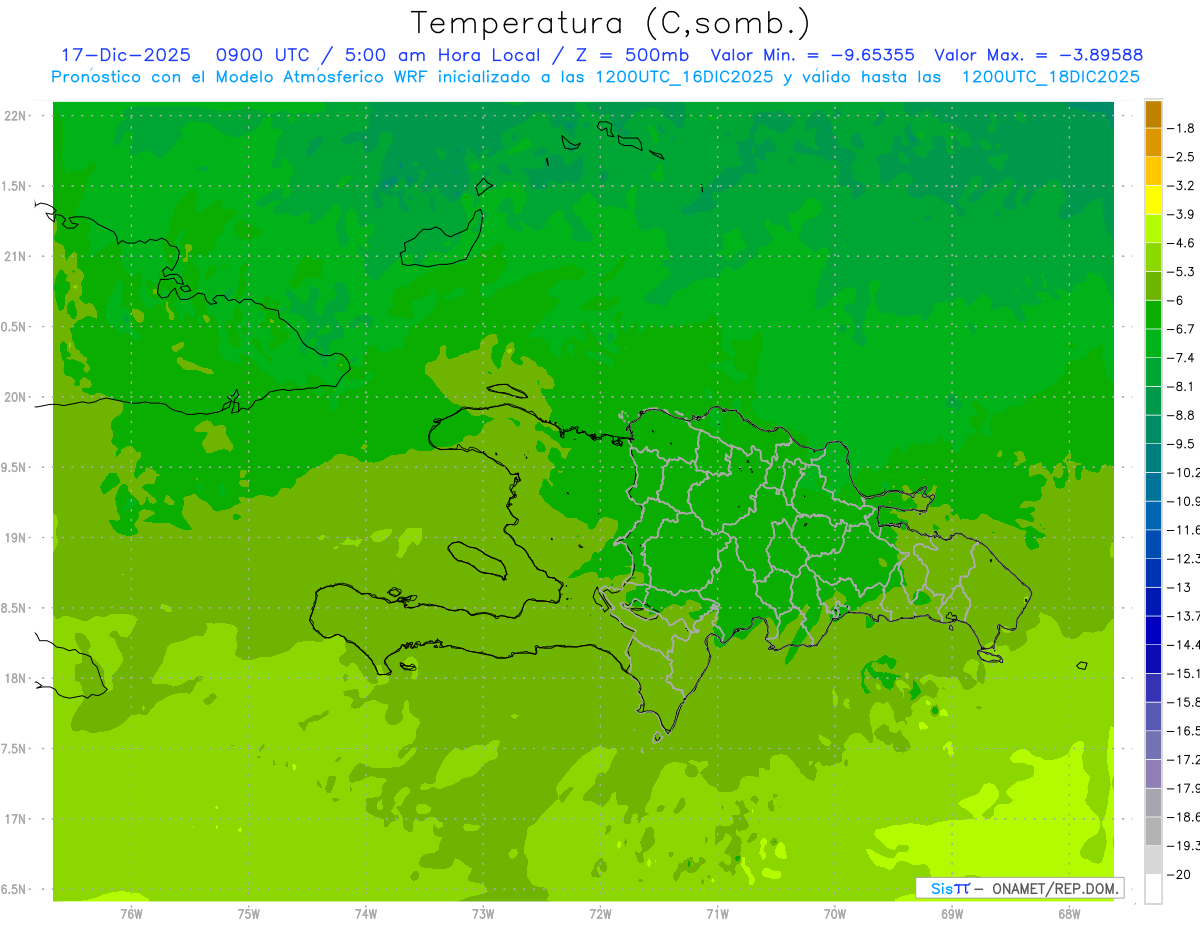Click the "-9.5" legend value

(1181, 444)
